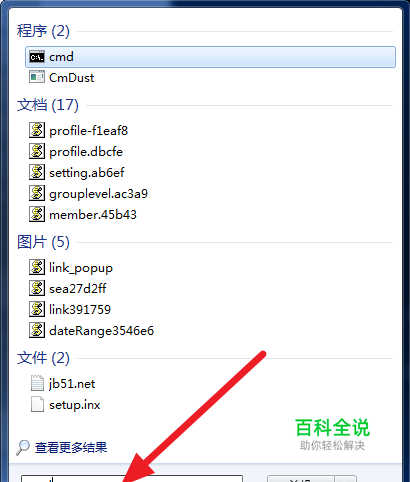
Task: Select the sea27d2ff picture icon
Action: (x=37, y=288)
